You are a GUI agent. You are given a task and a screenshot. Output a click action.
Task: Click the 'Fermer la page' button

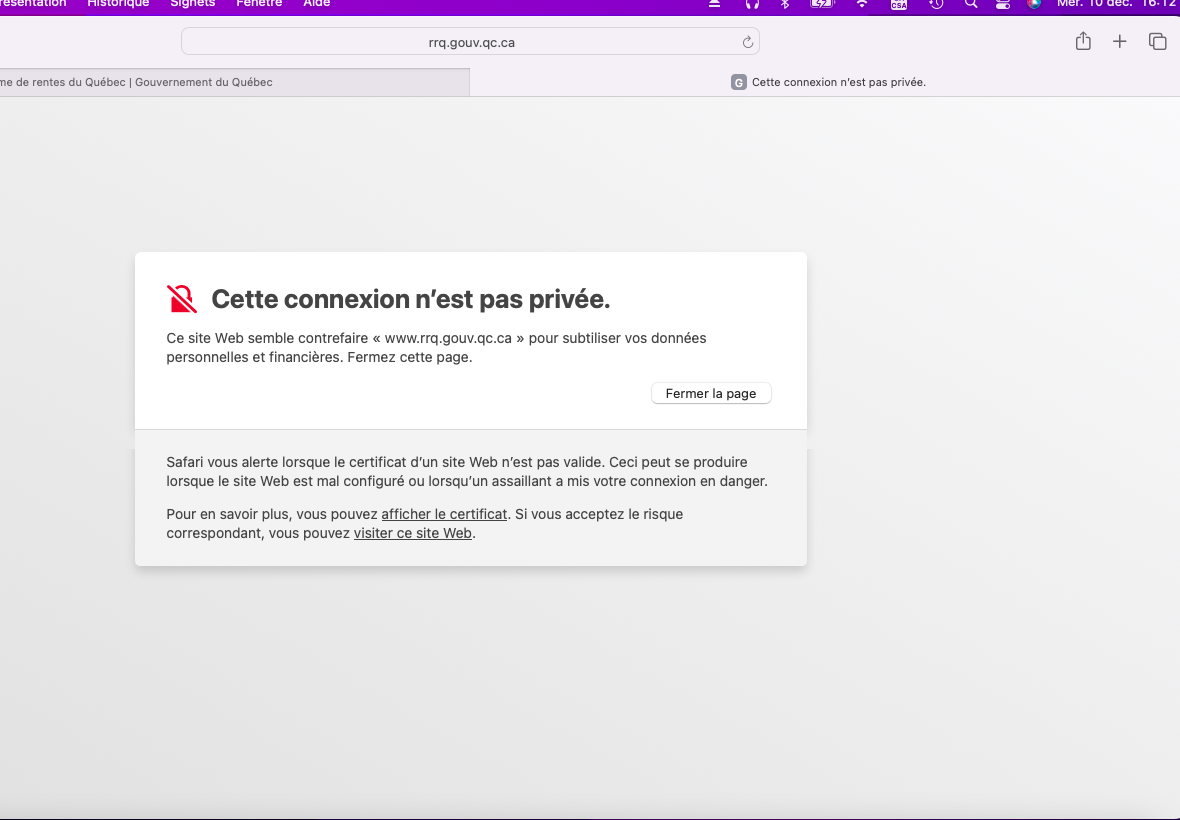(711, 393)
